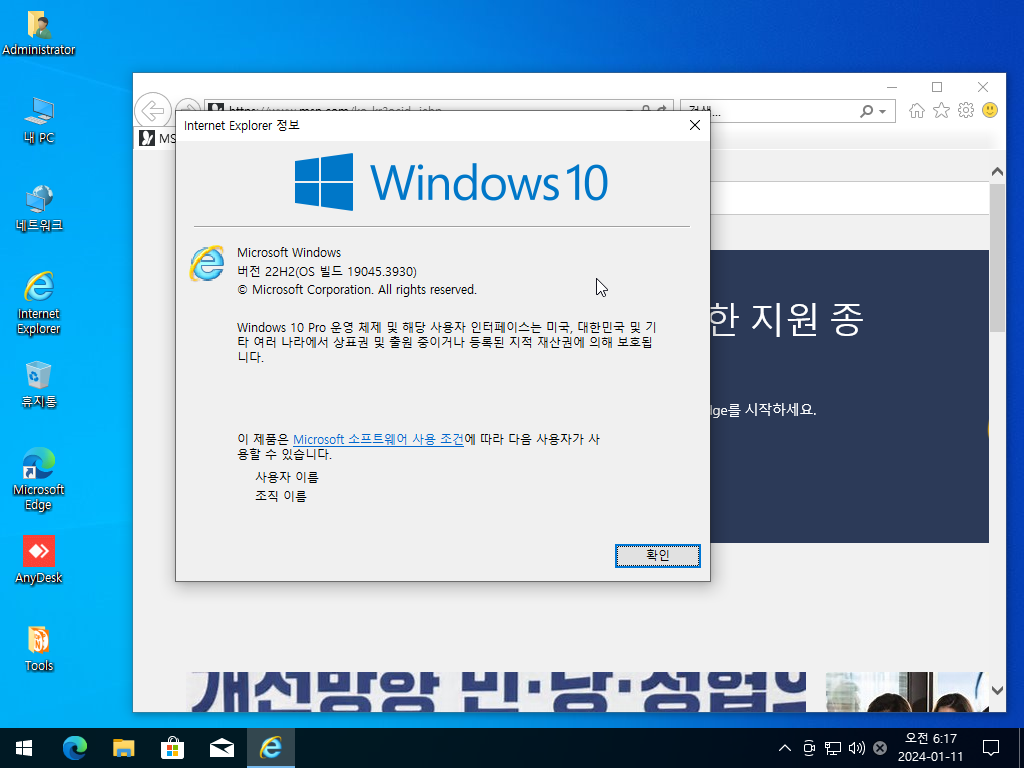Maximize the Internet Explorer window
The height and width of the screenshot is (768, 1024).
(x=937, y=87)
